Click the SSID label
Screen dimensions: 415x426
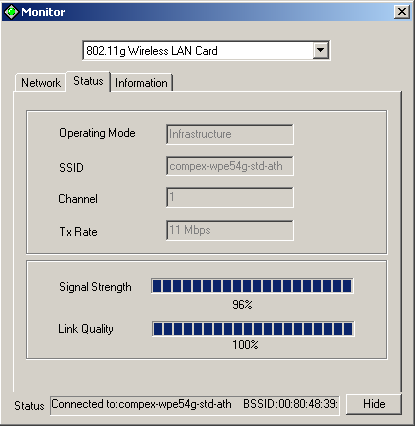(71, 167)
